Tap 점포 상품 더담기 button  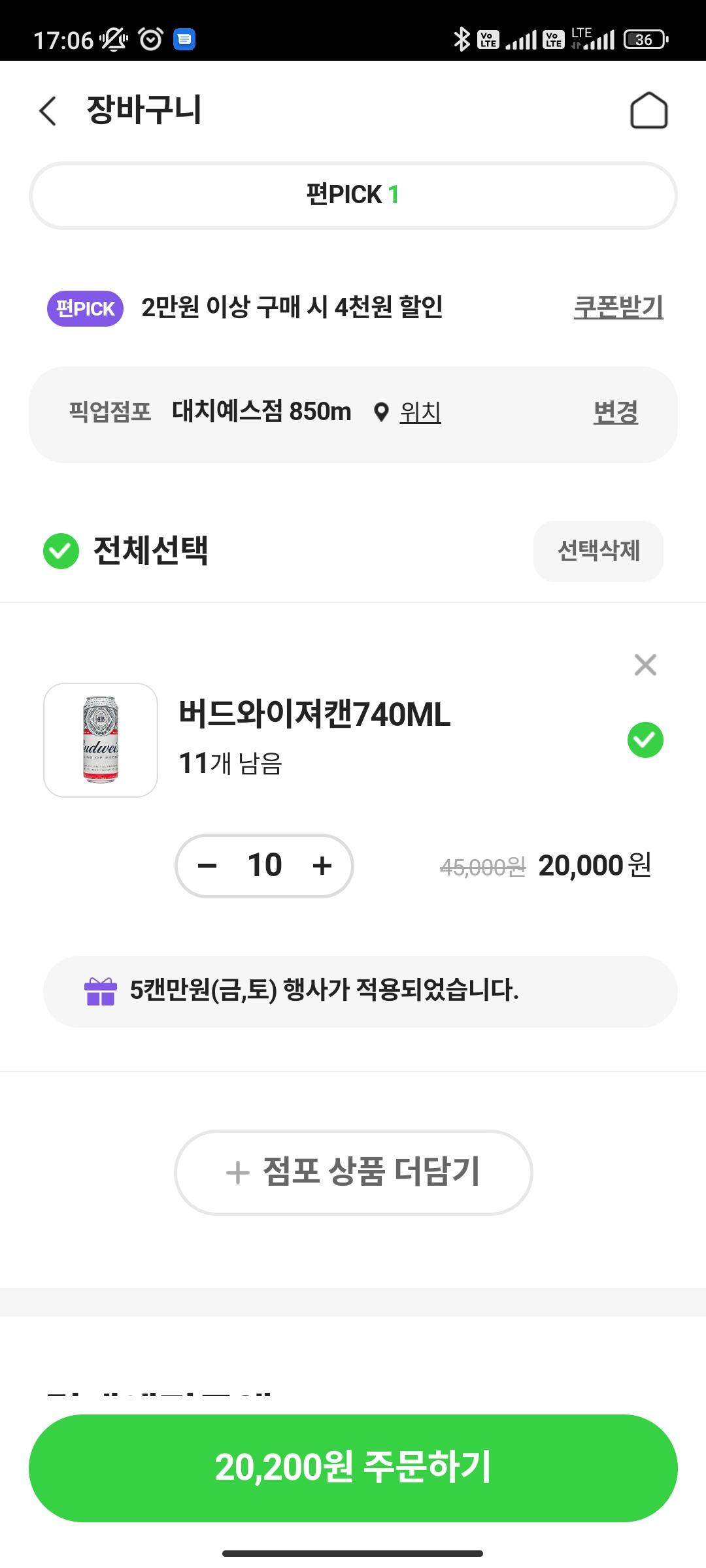point(353,1172)
